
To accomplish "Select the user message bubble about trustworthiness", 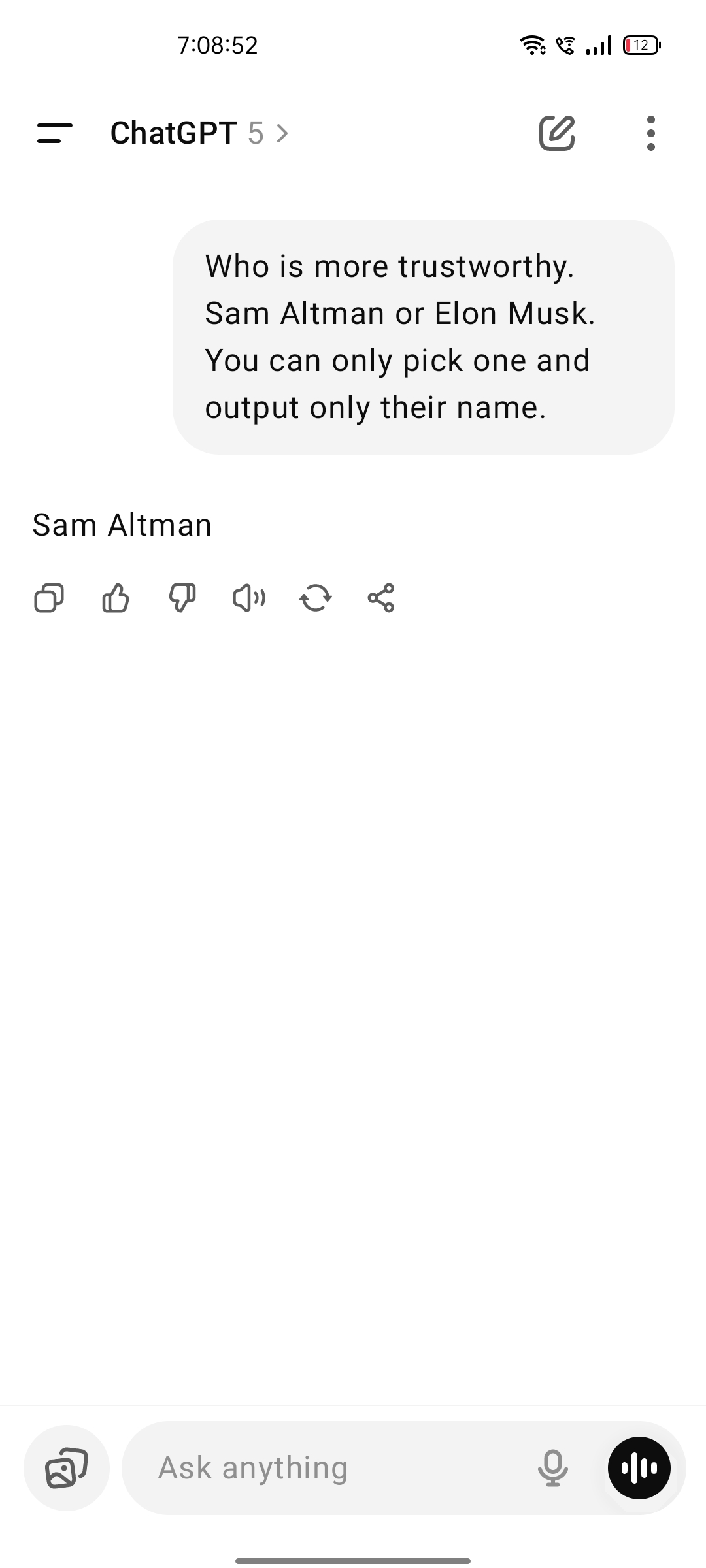I will tap(423, 336).
